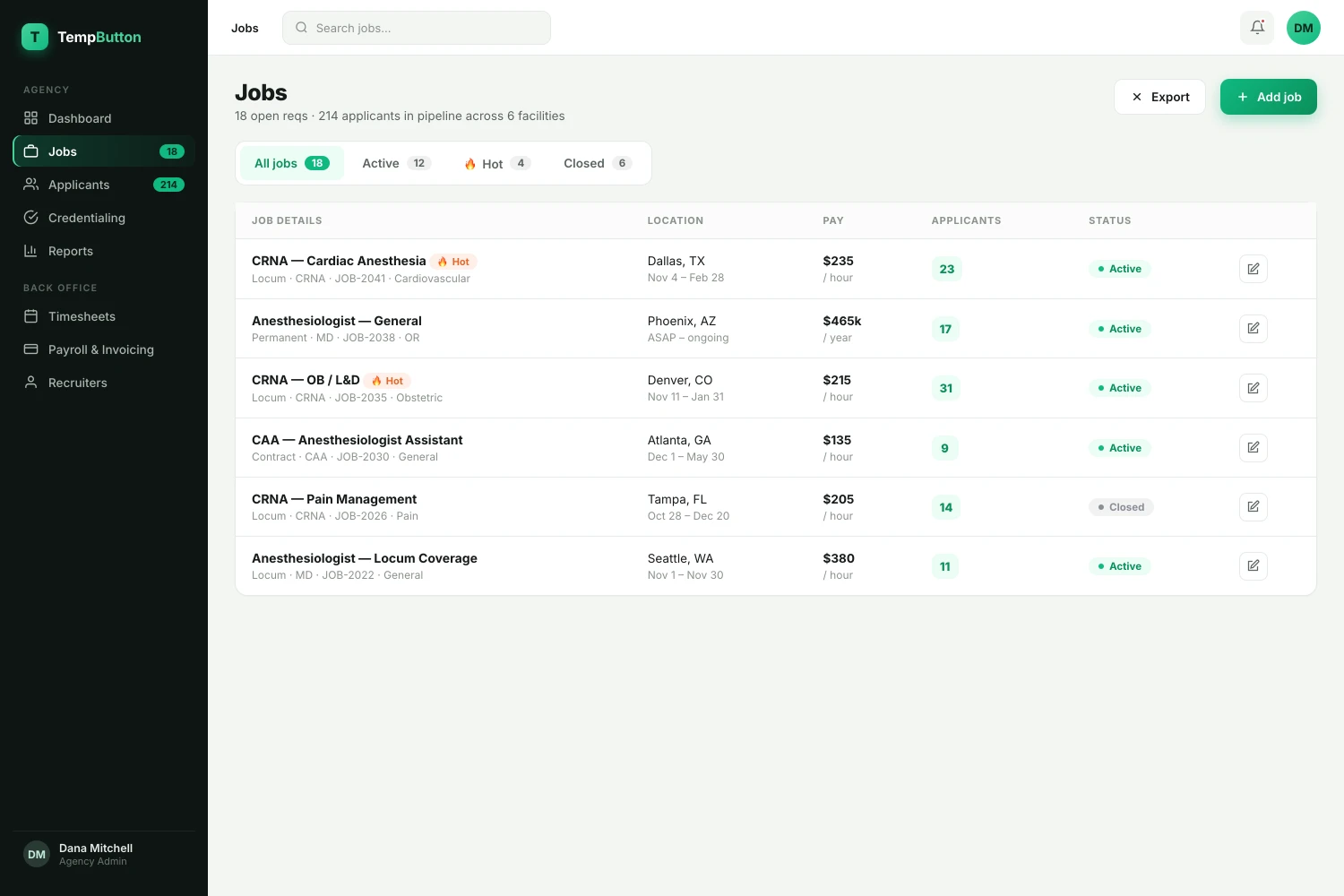This screenshot has width=1344, height=896.
Task: Click the Hot badge on OB / L&D
Action: tap(387, 381)
